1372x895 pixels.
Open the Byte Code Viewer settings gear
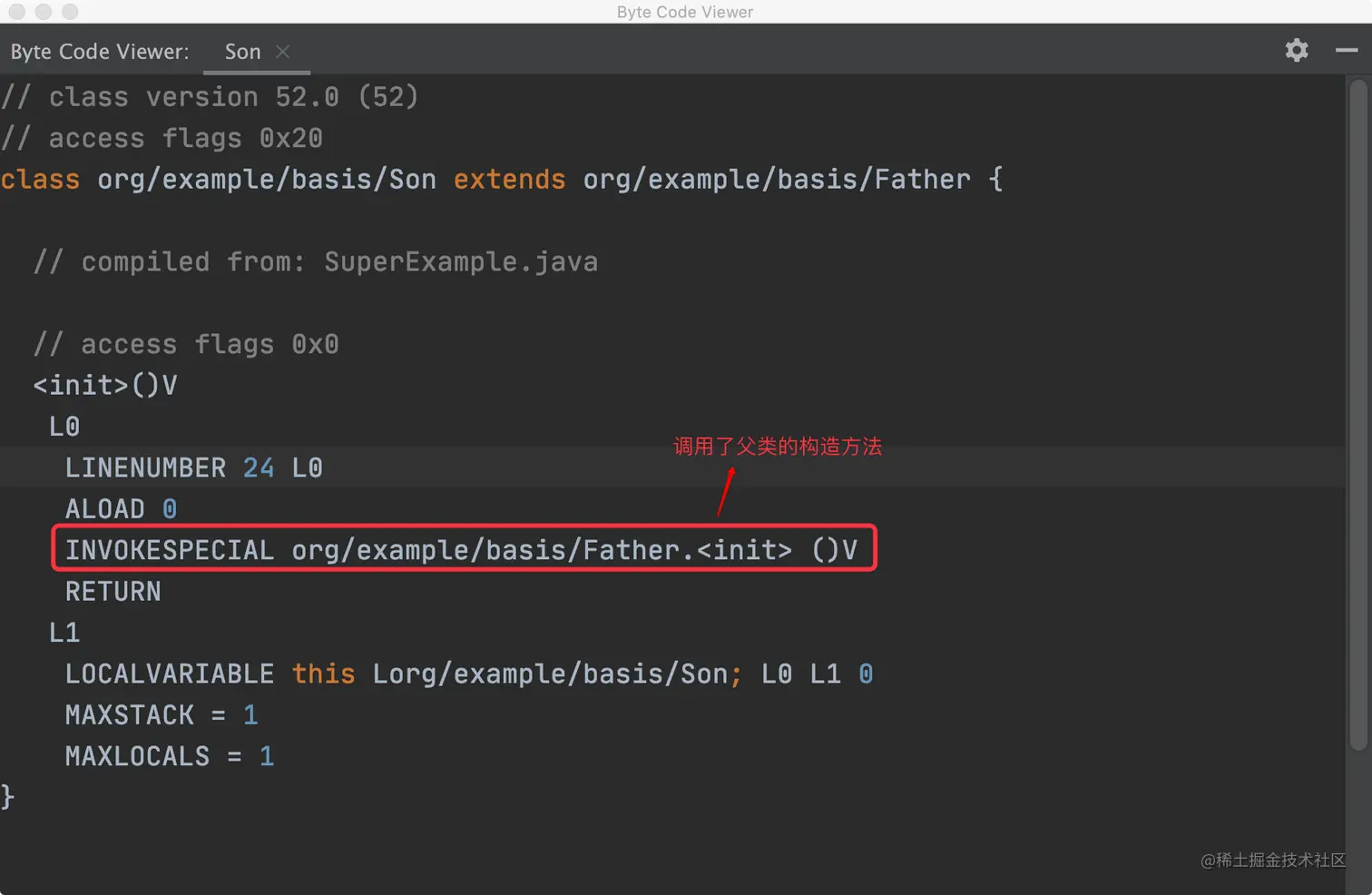[1297, 50]
